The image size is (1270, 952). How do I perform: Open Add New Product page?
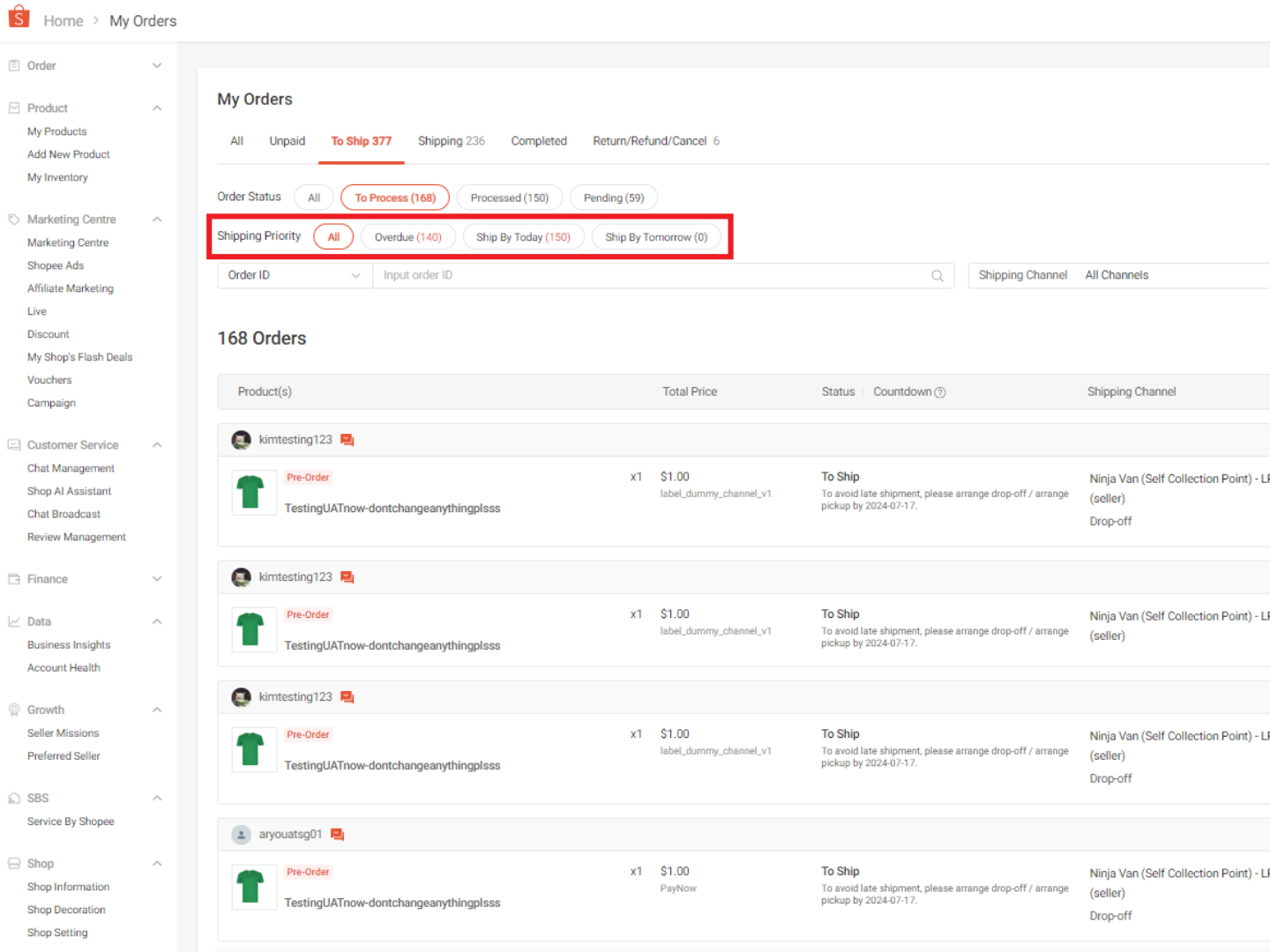(x=68, y=154)
